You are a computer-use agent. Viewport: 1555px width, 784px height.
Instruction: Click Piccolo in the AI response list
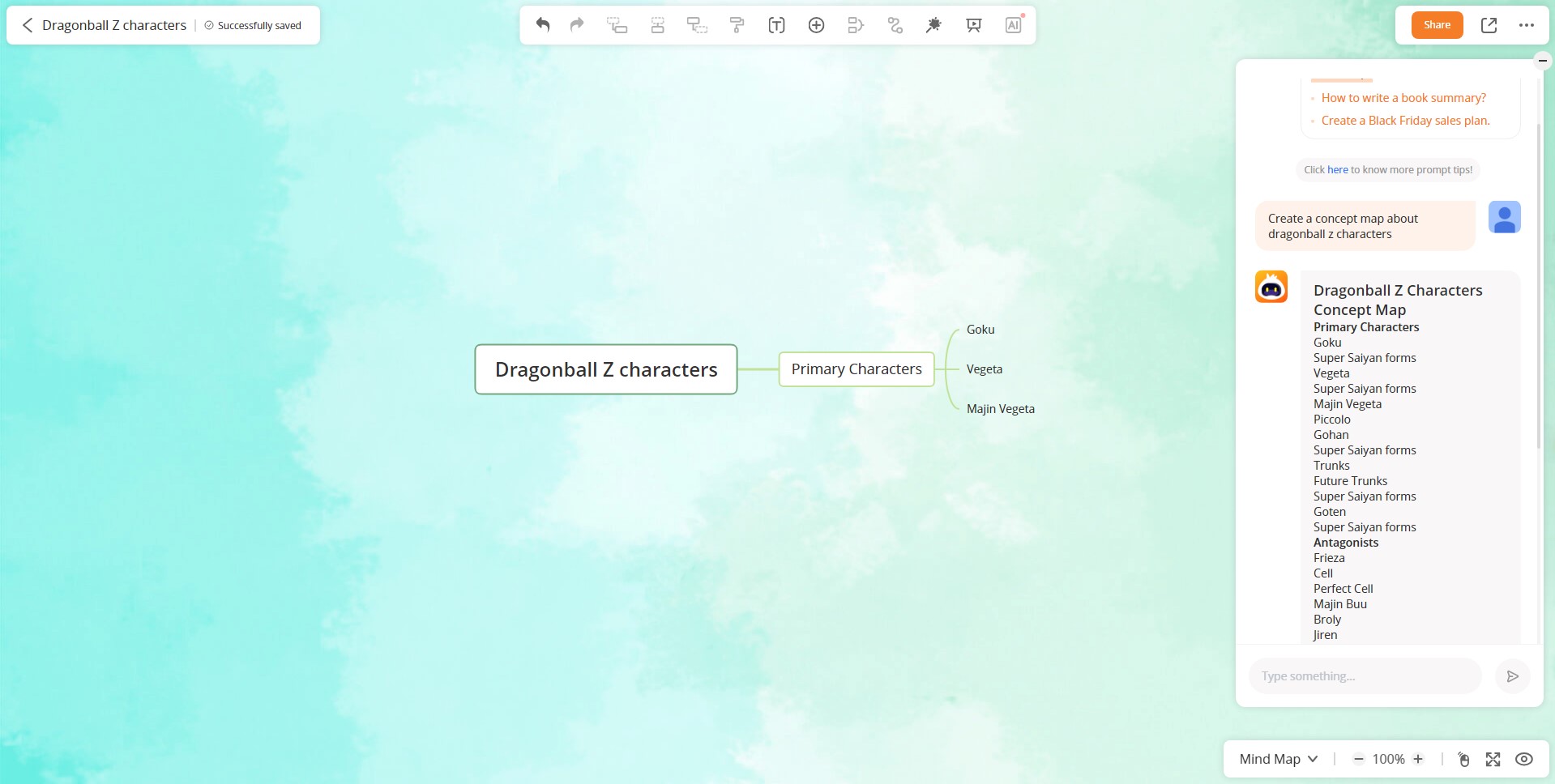[1331, 420]
